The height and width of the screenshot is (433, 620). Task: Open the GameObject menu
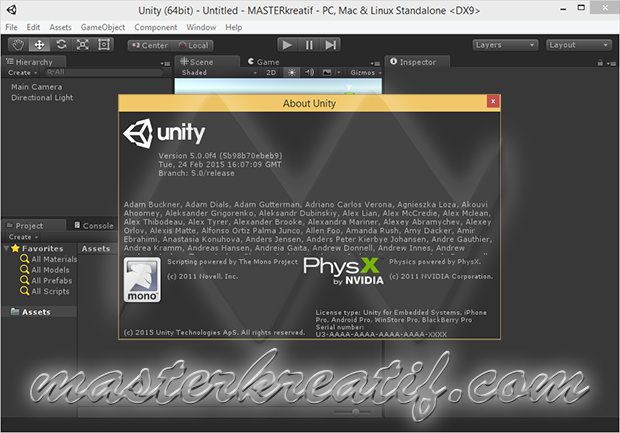(x=103, y=27)
